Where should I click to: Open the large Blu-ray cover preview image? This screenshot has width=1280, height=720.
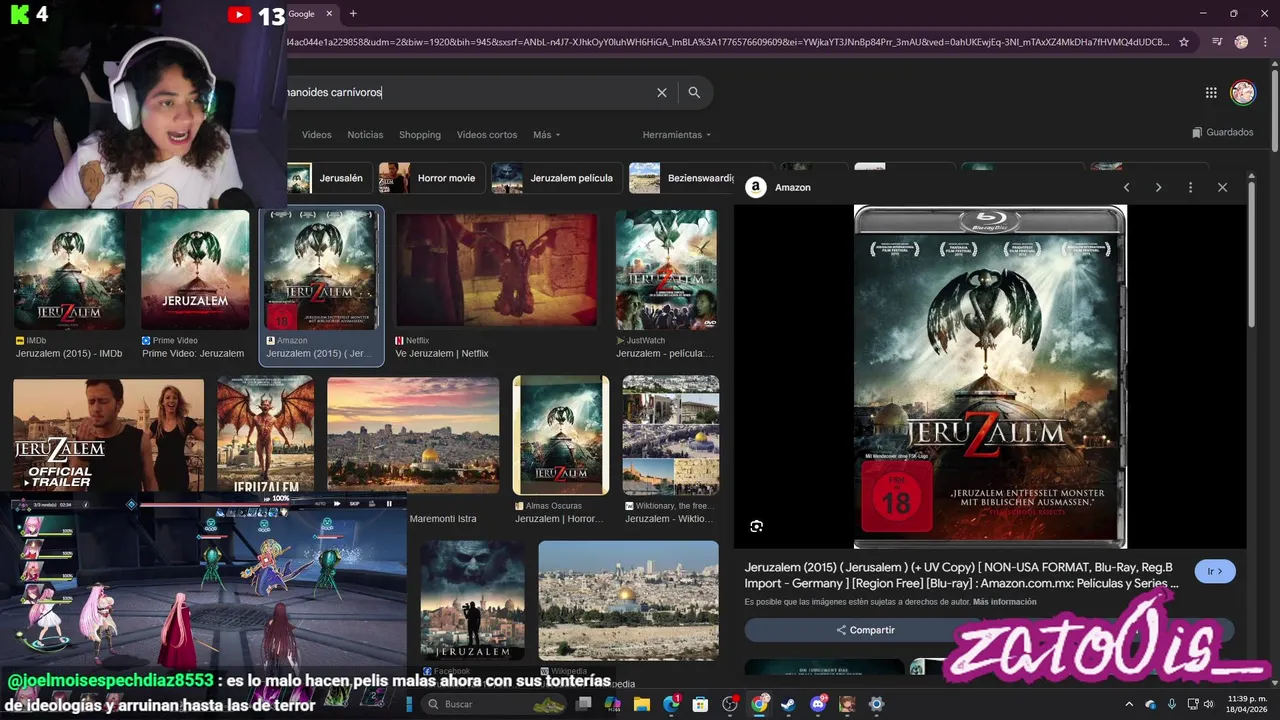pyautogui.click(x=990, y=377)
